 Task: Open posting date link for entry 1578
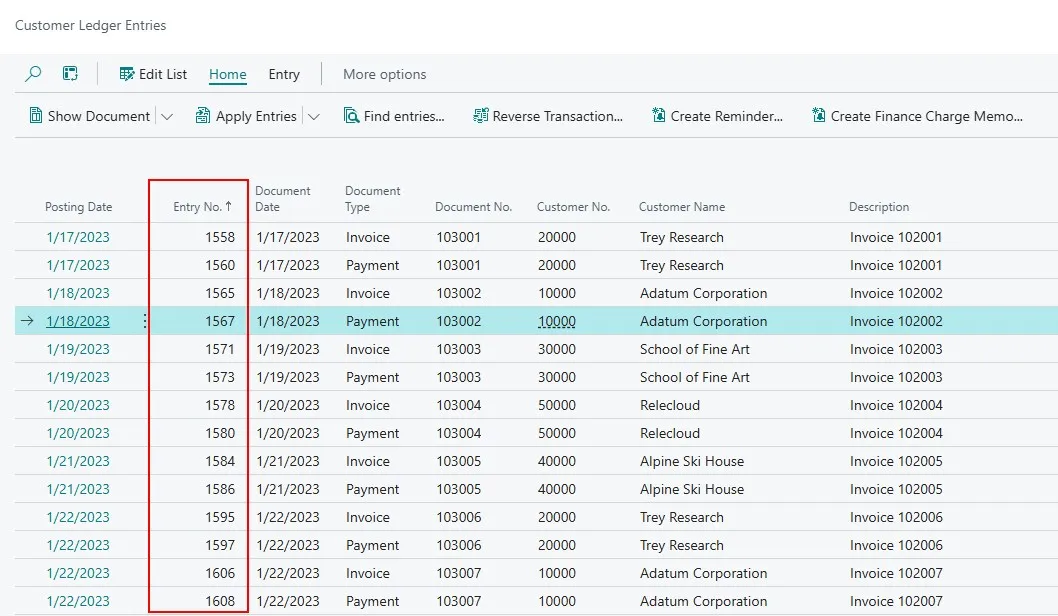tap(78, 405)
